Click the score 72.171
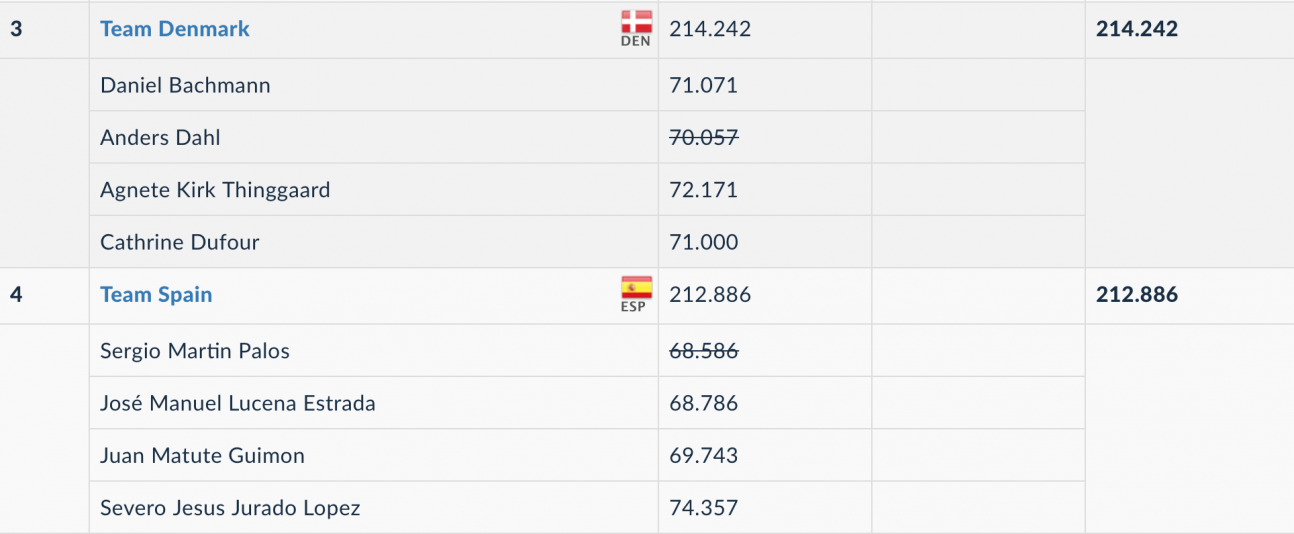The height and width of the screenshot is (534, 1294). click(704, 190)
